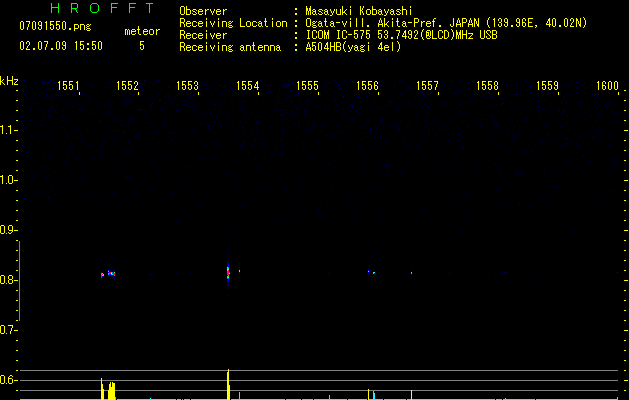629x400 pixels.
Task: Click the HROFFT title text
Action: click(102, 8)
